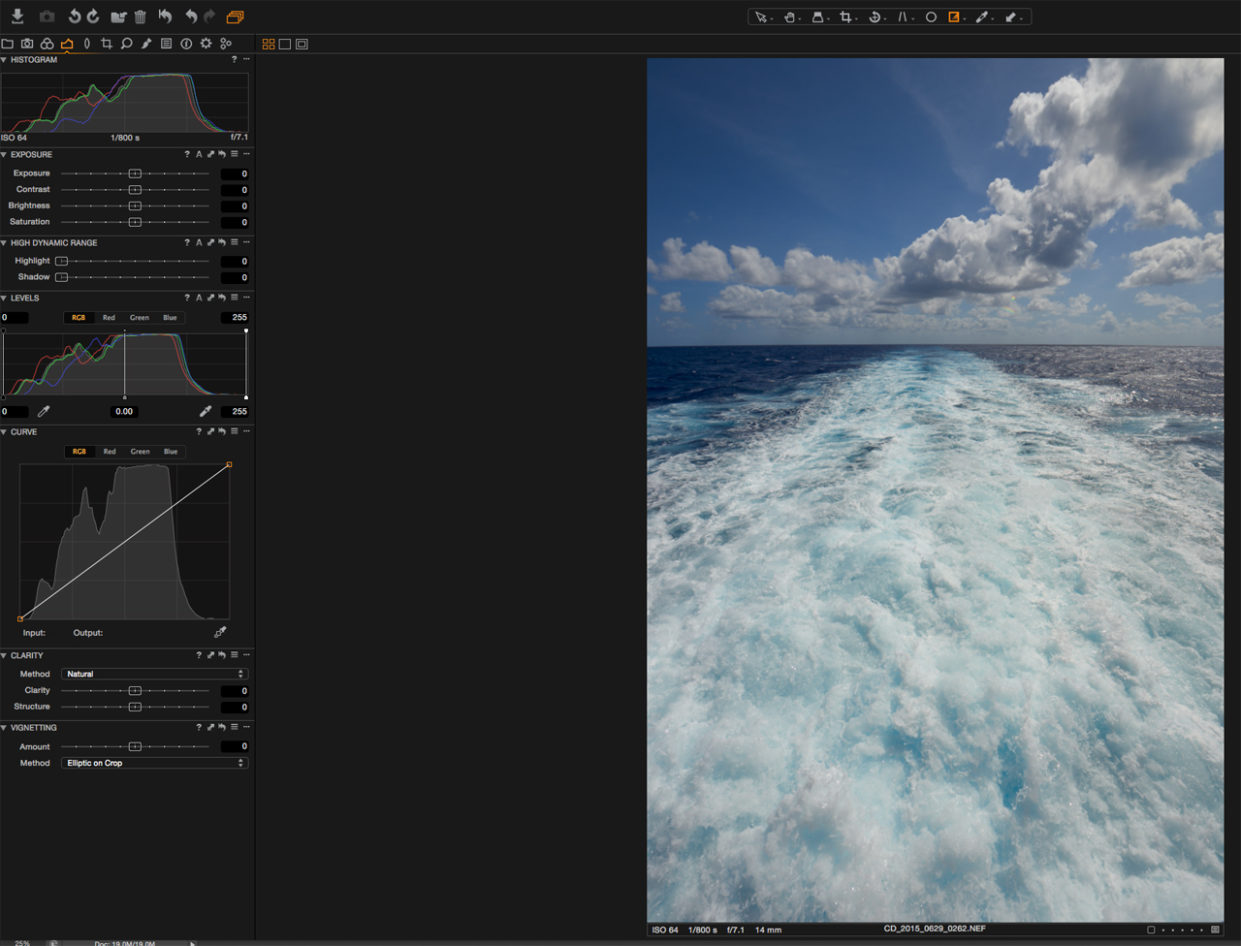
Task: Open the Library tool tab
Action: click(x=8, y=43)
